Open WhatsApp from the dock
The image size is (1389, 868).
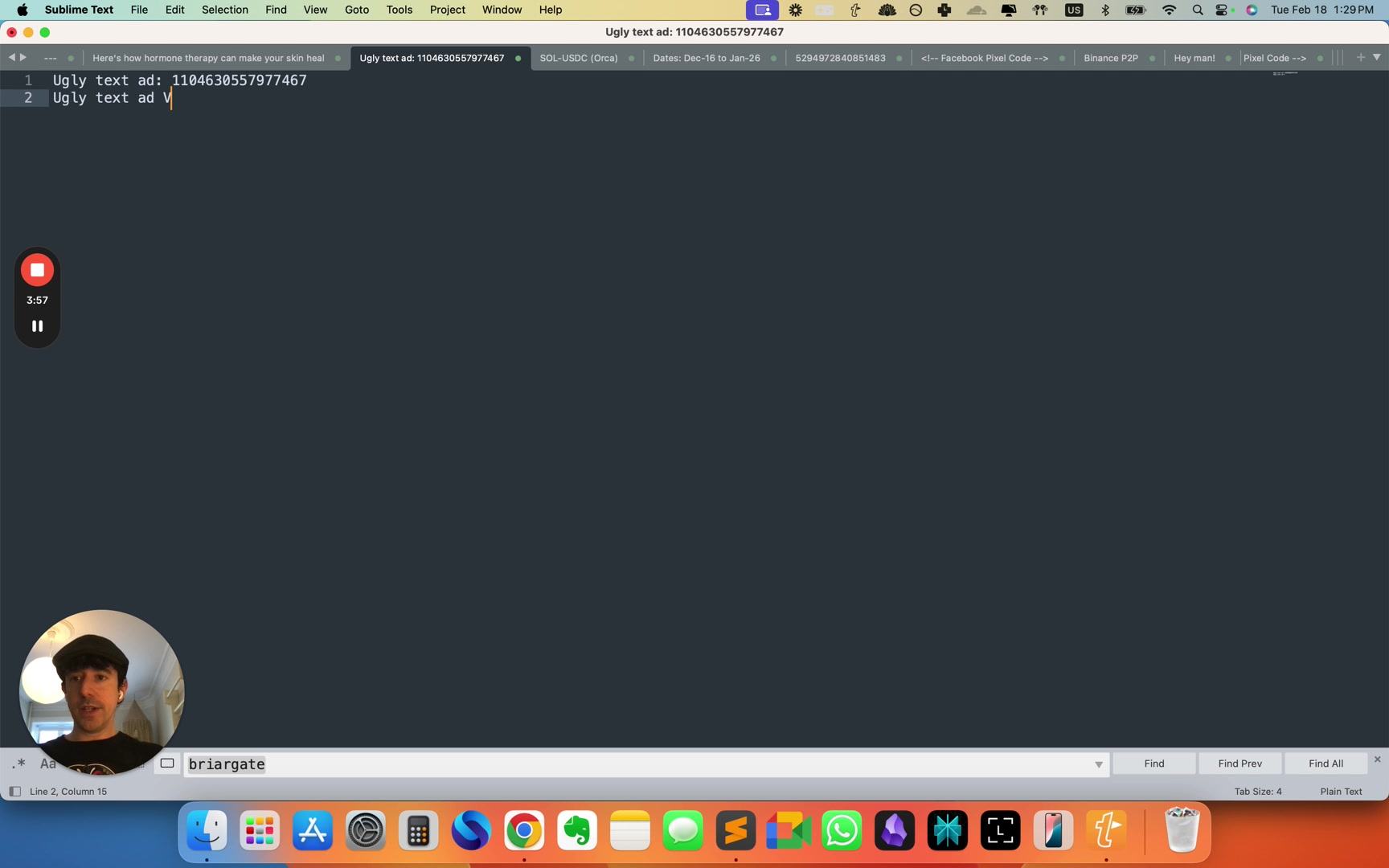tap(842, 830)
